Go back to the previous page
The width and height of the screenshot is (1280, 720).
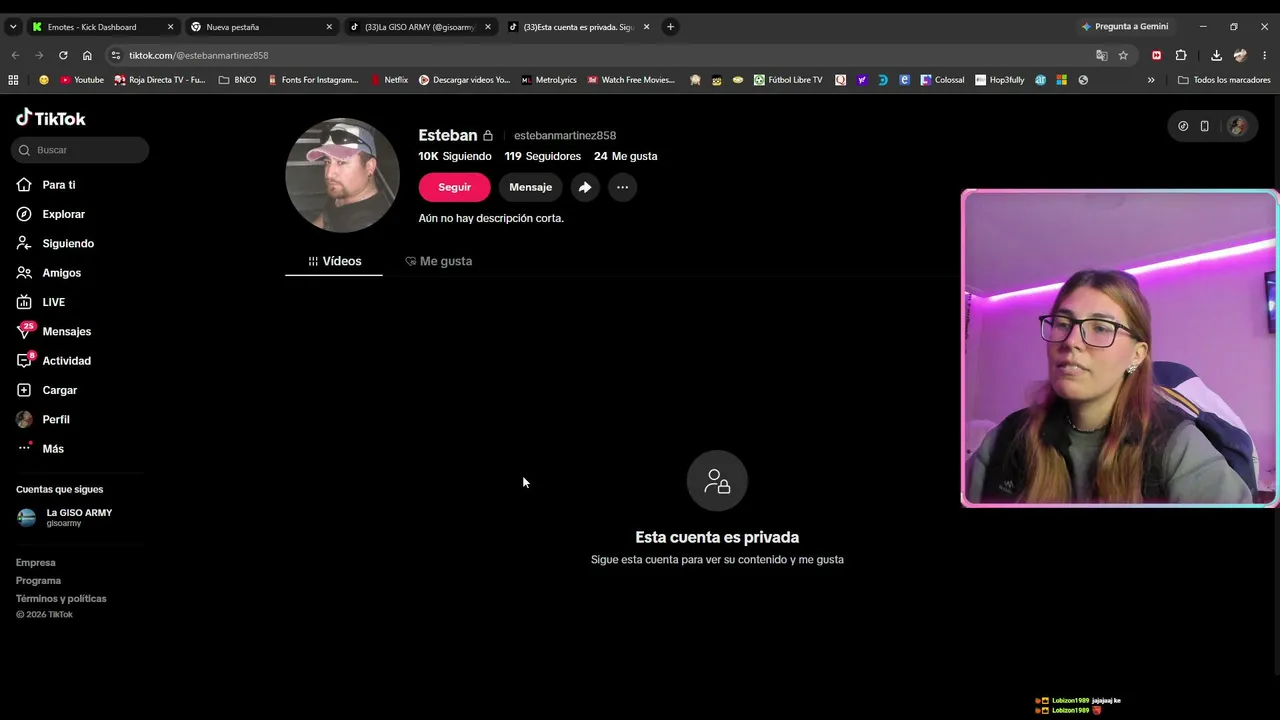pyautogui.click(x=15, y=55)
